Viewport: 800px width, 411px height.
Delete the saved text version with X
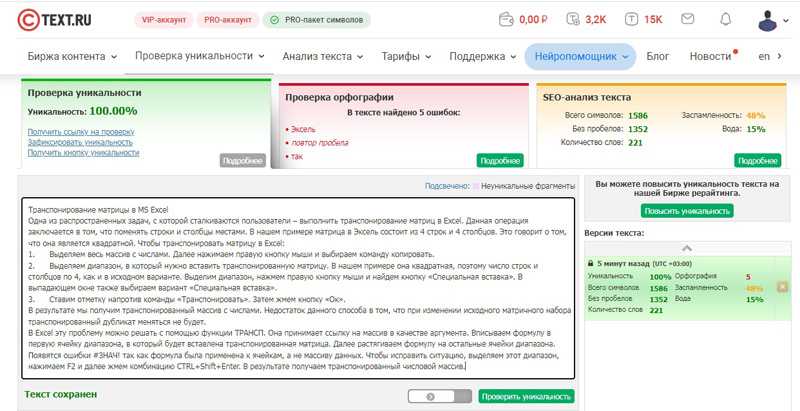click(782, 287)
